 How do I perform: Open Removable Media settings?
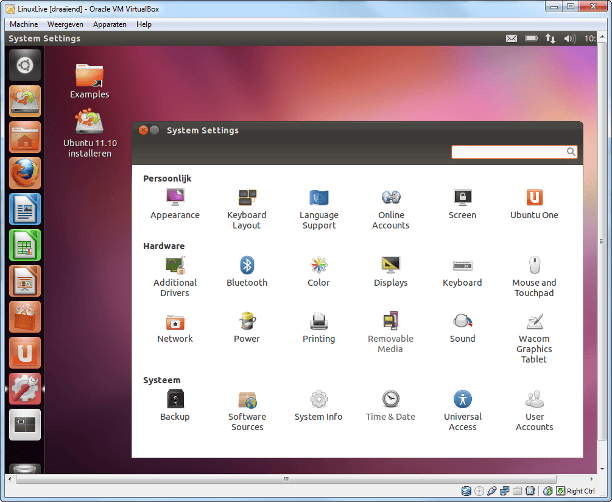coord(391,332)
